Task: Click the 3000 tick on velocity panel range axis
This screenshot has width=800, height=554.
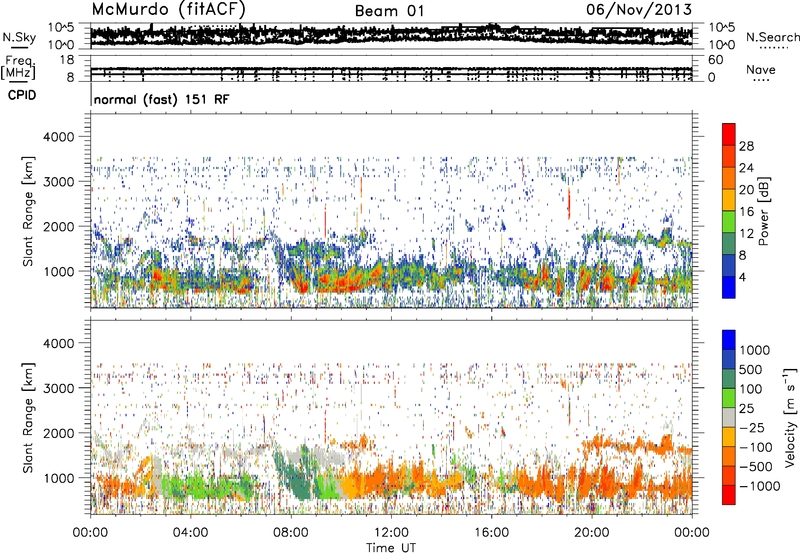Action: click(x=59, y=388)
